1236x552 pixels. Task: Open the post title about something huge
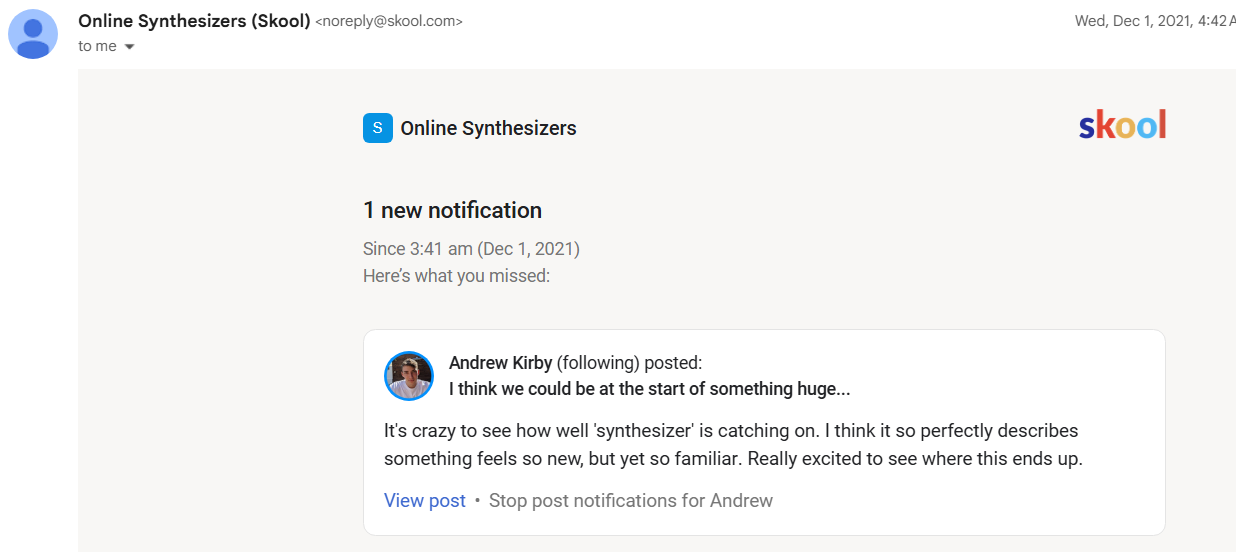click(649, 389)
